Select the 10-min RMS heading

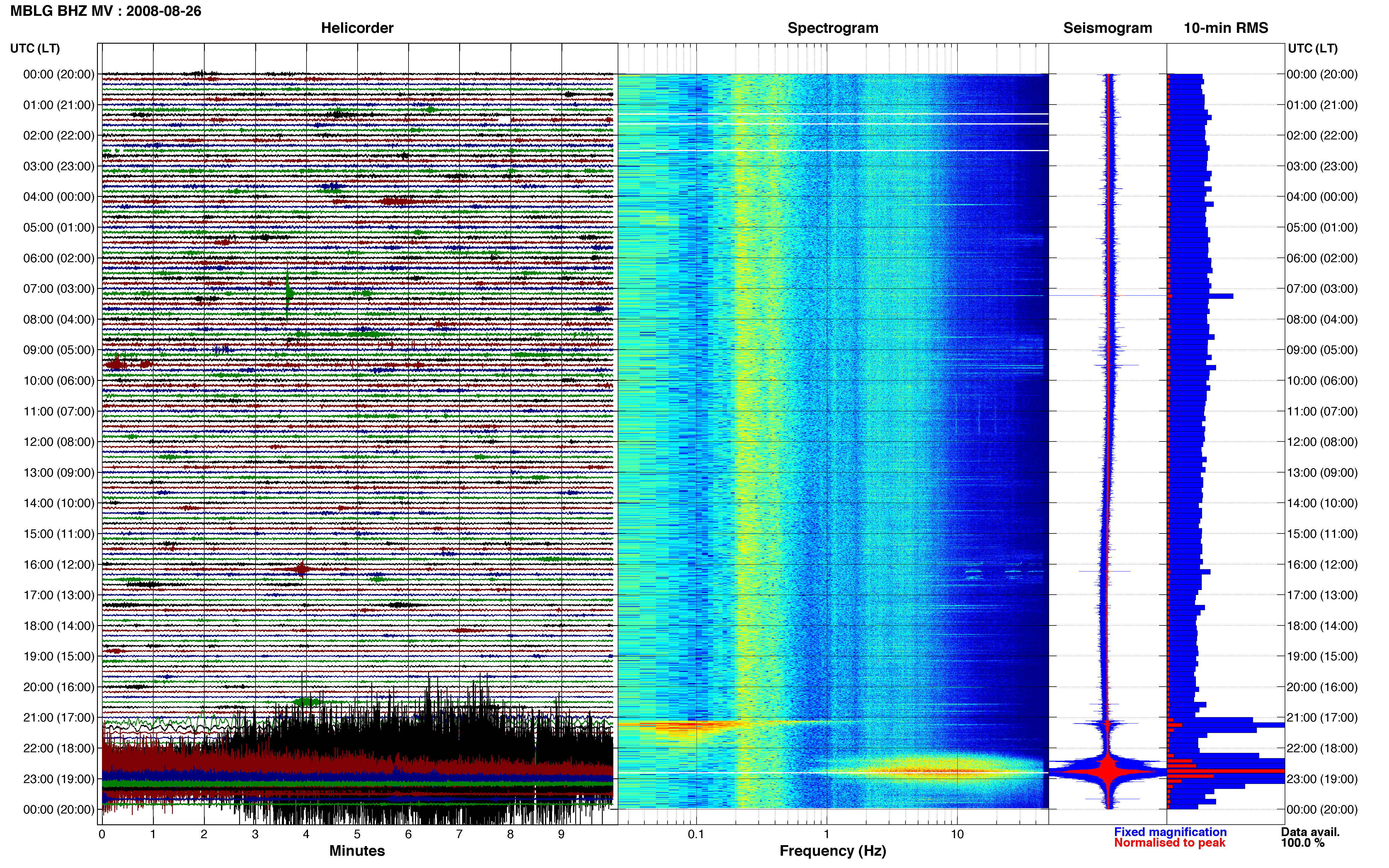point(1225,28)
